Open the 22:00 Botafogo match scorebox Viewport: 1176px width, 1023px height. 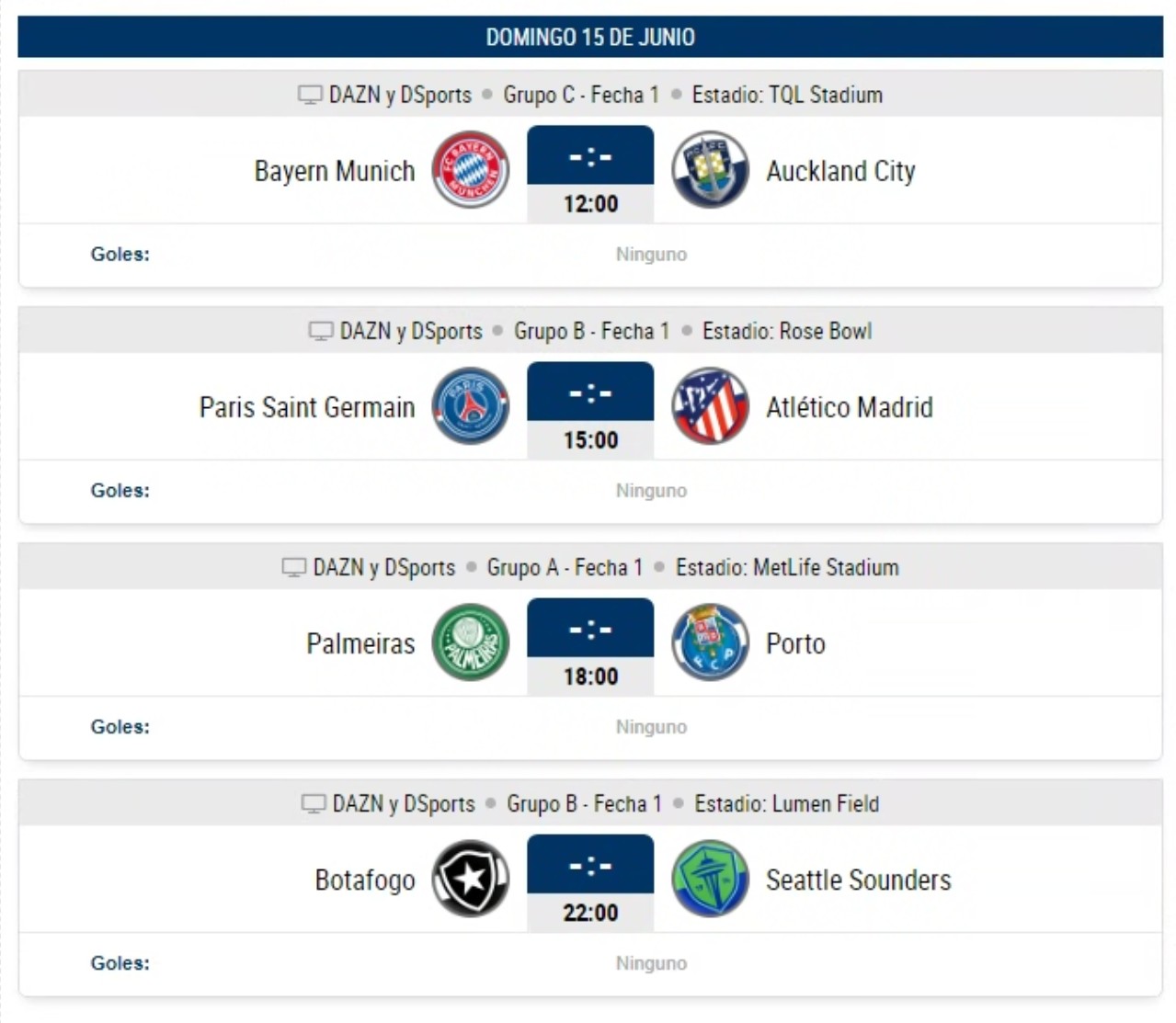pos(590,882)
